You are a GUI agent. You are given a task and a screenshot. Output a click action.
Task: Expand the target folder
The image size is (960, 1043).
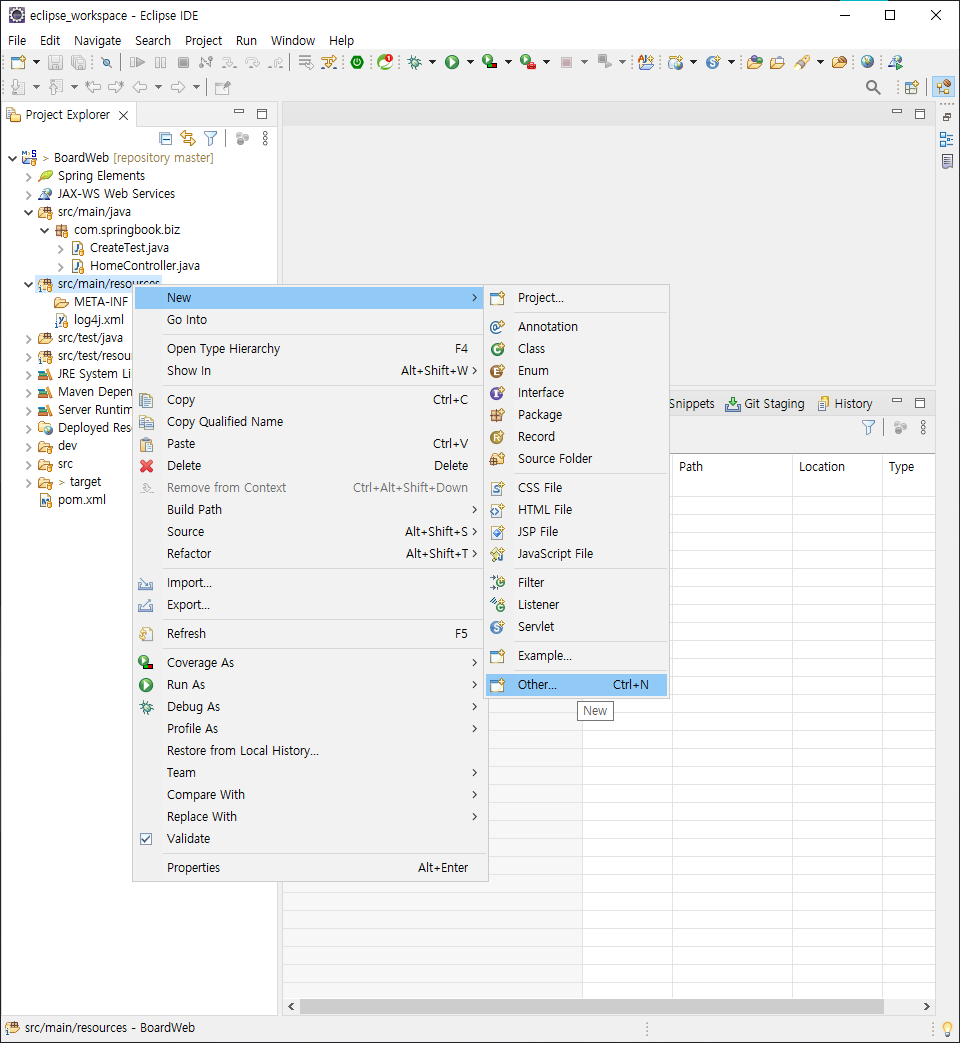tap(28, 482)
